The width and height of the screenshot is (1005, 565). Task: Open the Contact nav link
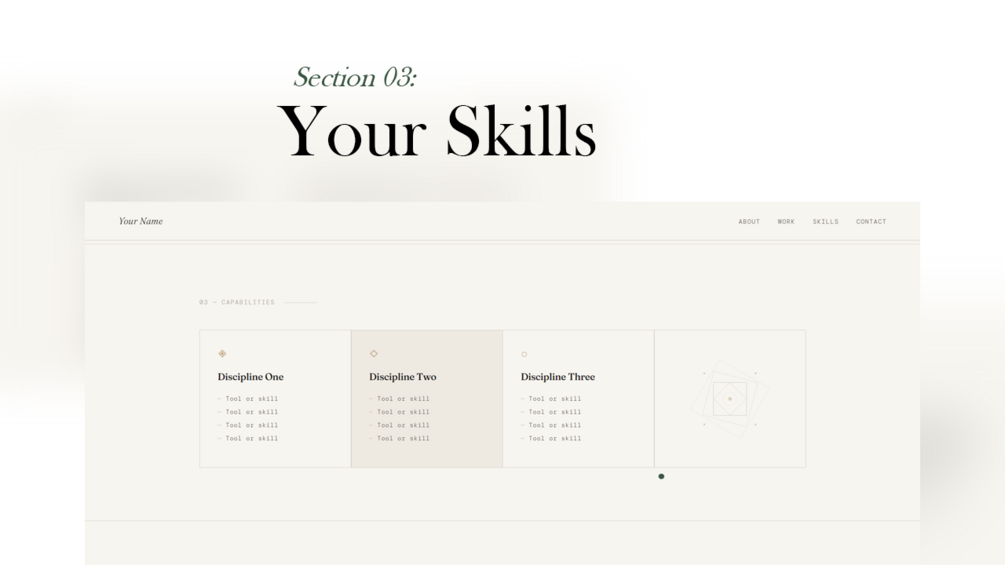(x=871, y=222)
